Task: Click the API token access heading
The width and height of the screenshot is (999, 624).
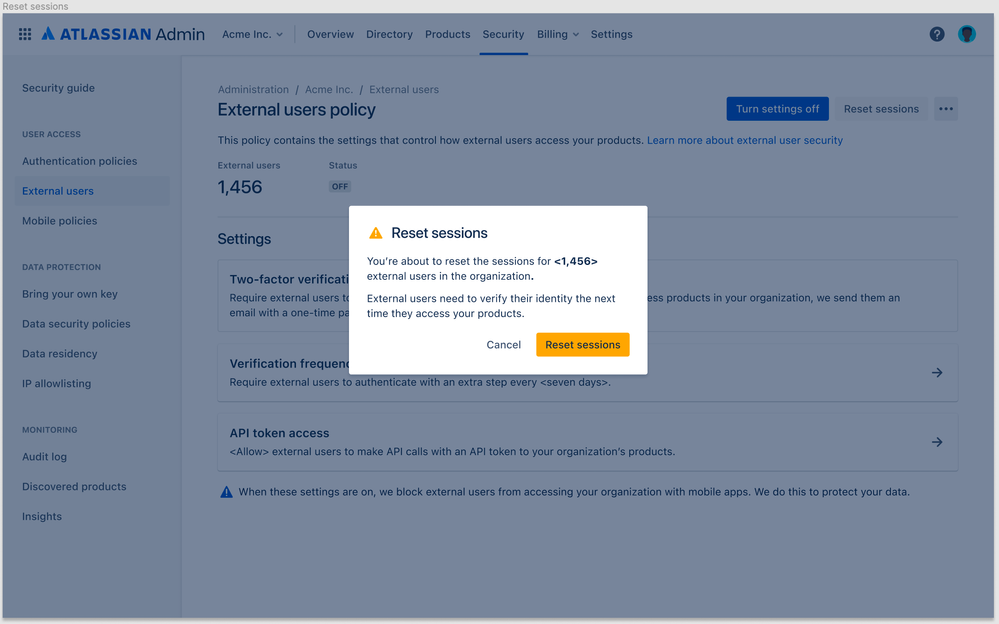Action: 279,433
